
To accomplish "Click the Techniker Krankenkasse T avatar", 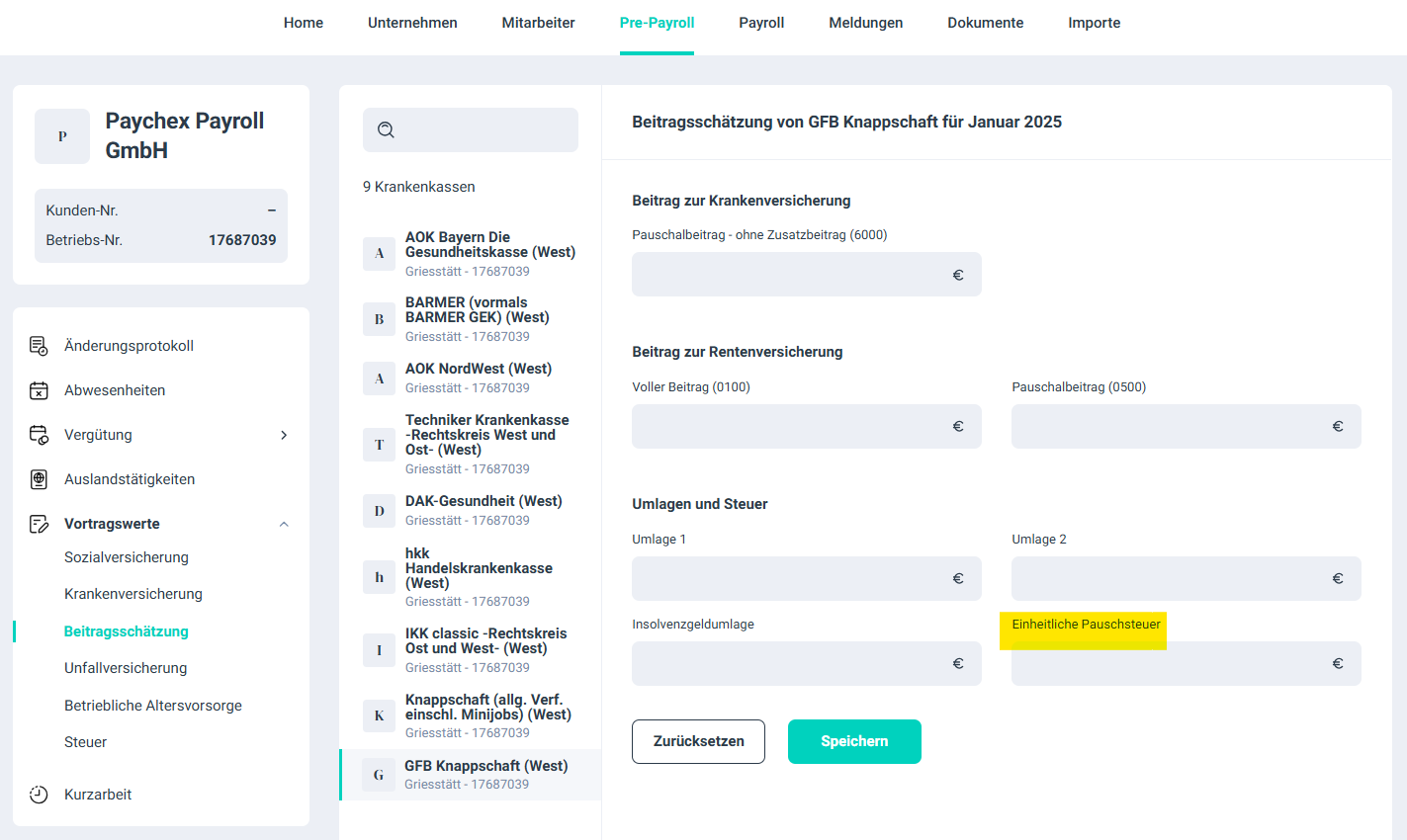I will point(379,445).
